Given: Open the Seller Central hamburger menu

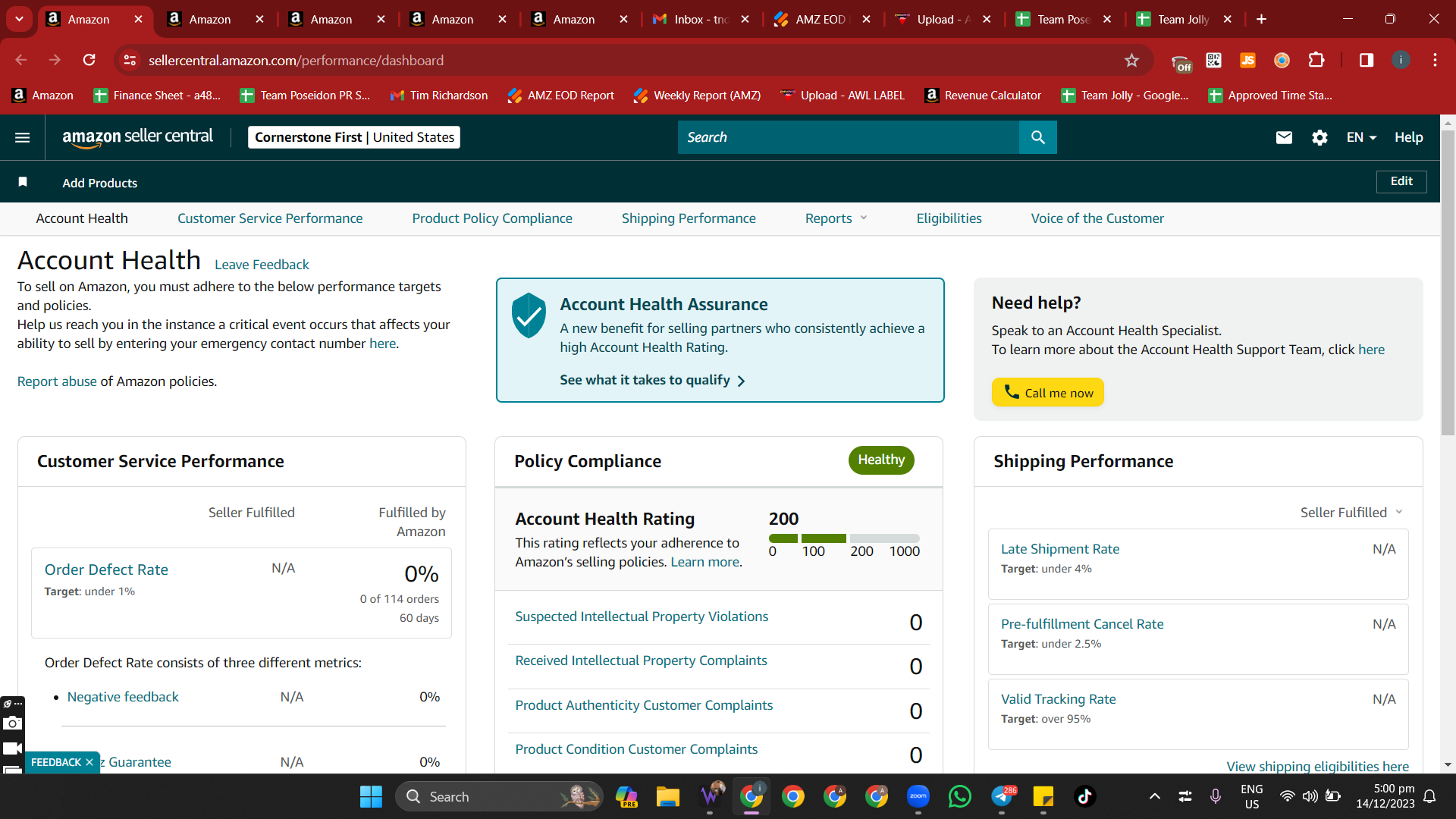Looking at the screenshot, I should point(23,137).
